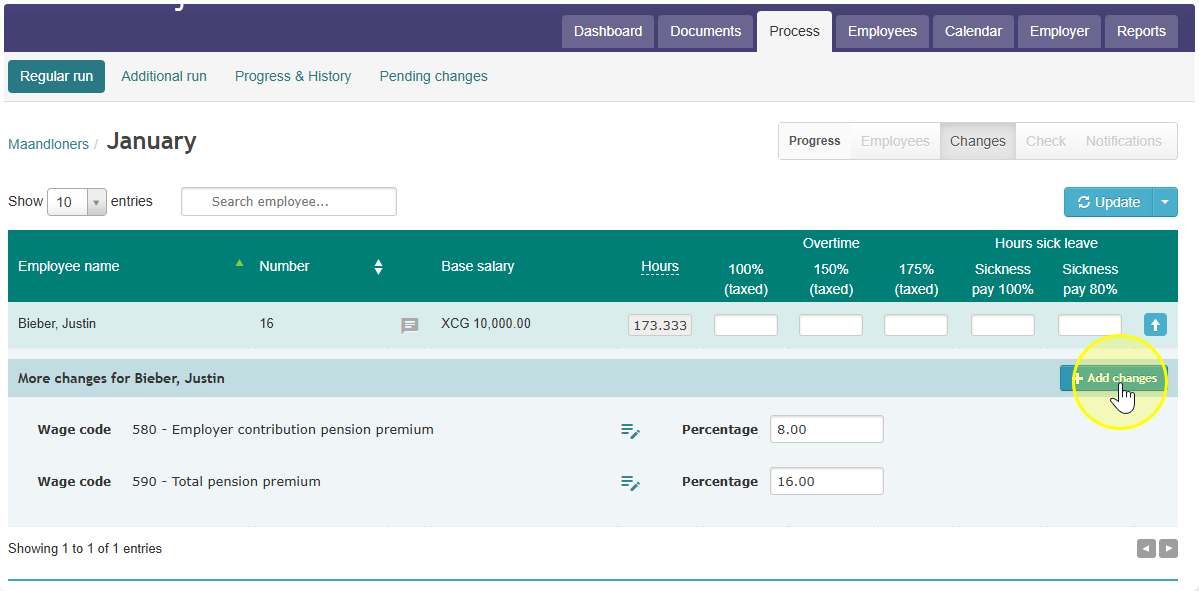The image size is (1199, 591).
Task: Select the Changes step
Action: (977, 141)
